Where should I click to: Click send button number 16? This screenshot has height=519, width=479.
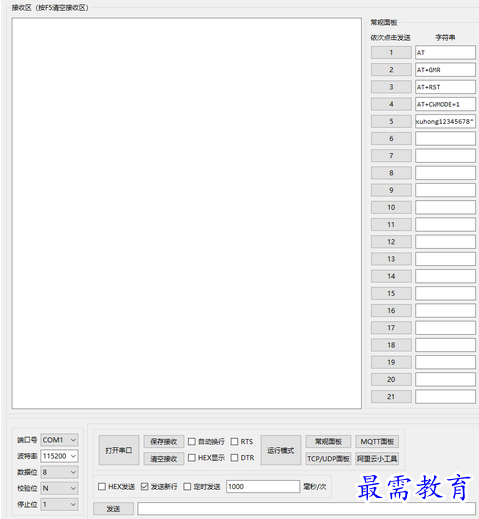pos(391,310)
